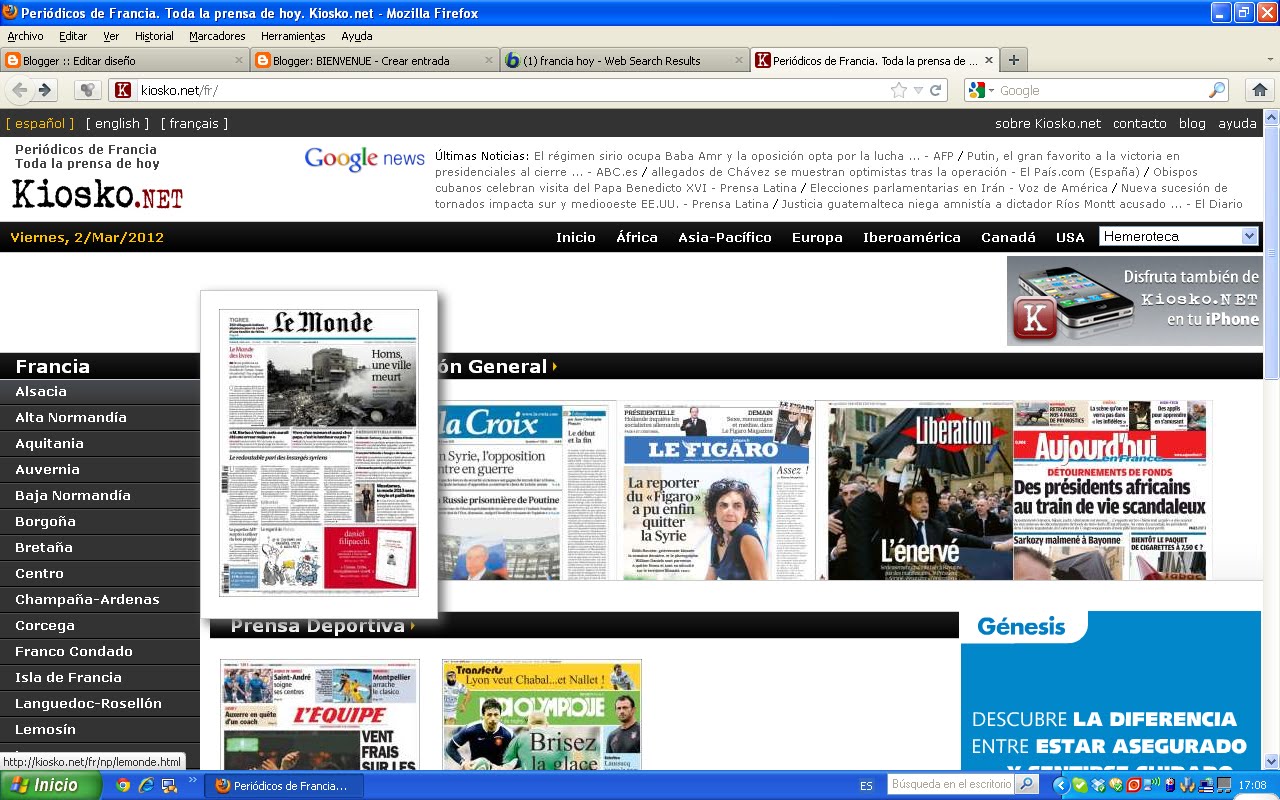This screenshot has height=800, width=1280.
Task: Browse newspapers from Europa
Action: point(817,237)
